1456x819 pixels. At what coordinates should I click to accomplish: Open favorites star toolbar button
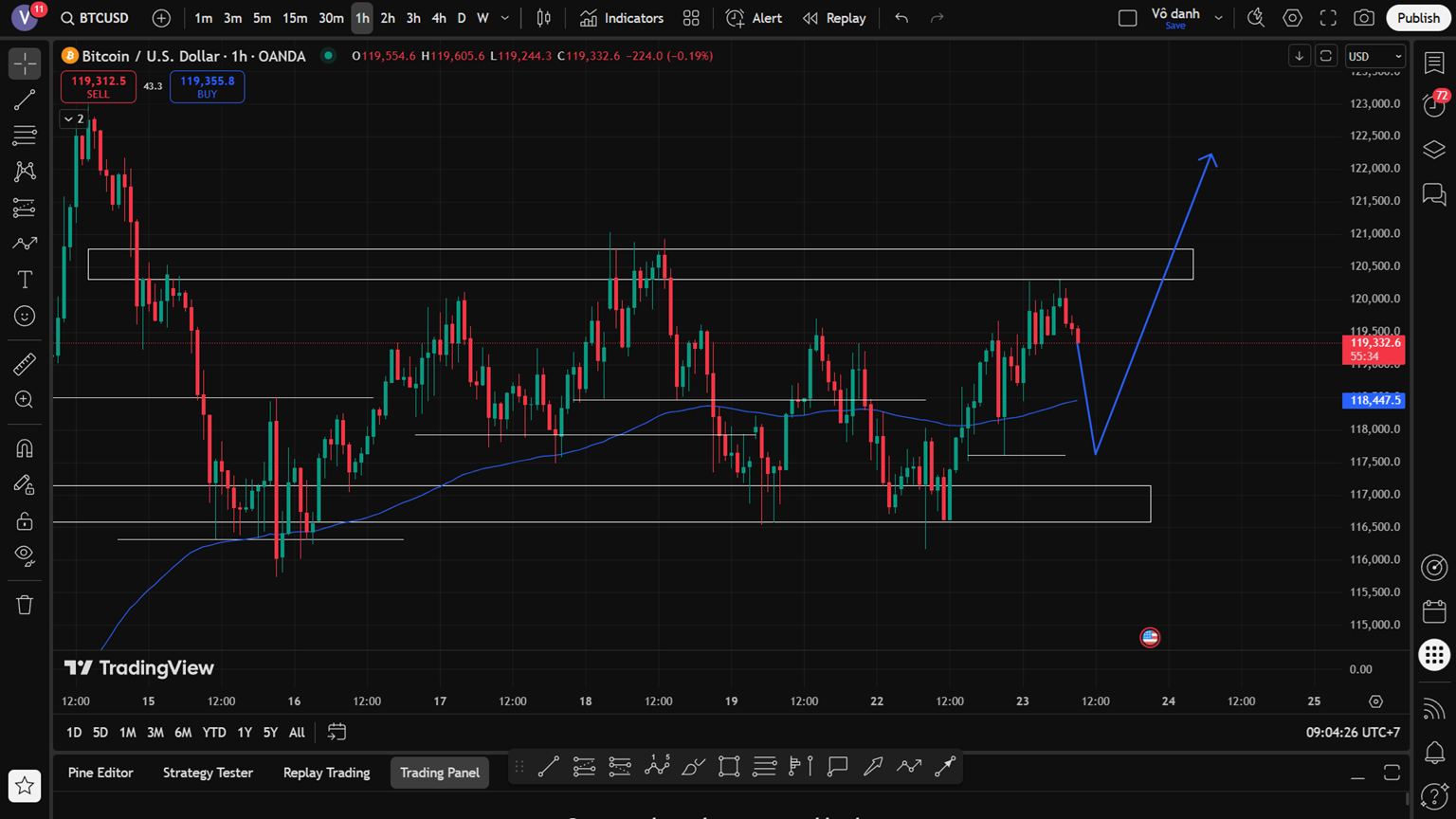click(x=25, y=786)
